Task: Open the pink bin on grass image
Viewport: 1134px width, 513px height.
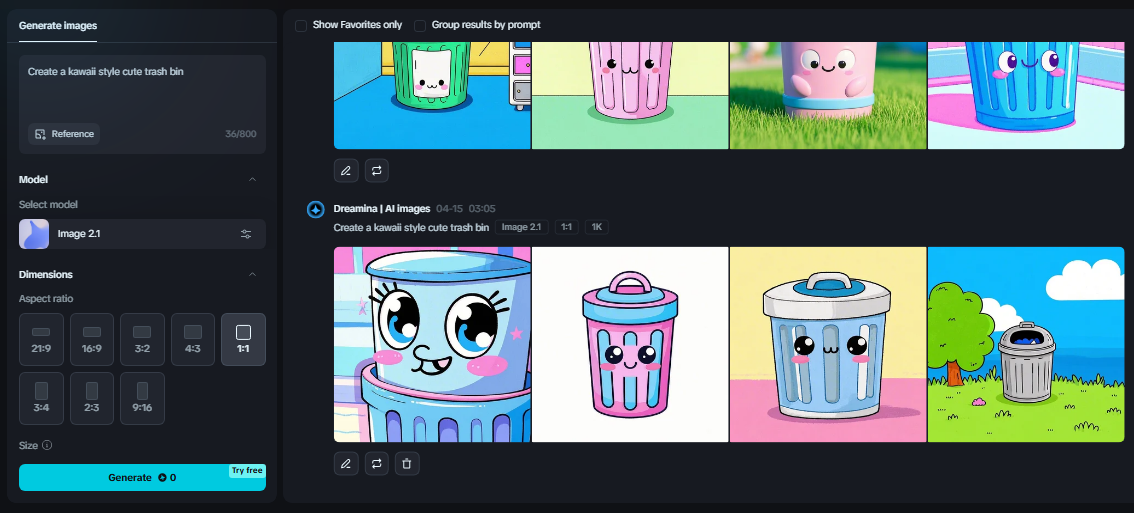Action: [x=828, y=96]
